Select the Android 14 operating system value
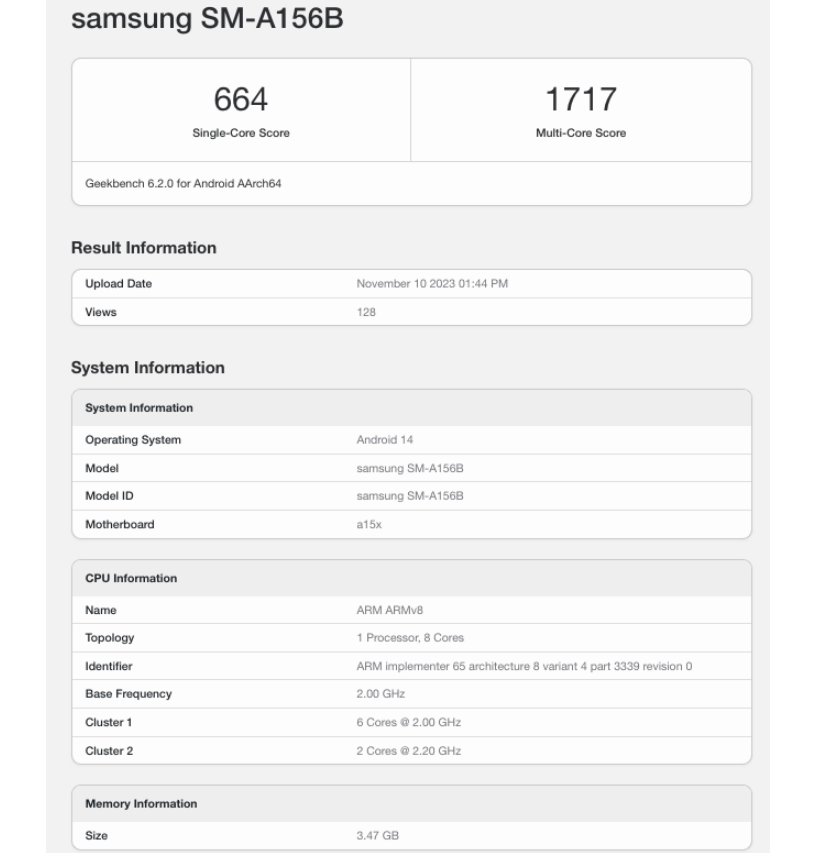Image resolution: width=828 pixels, height=853 pixels. (387, 440)
